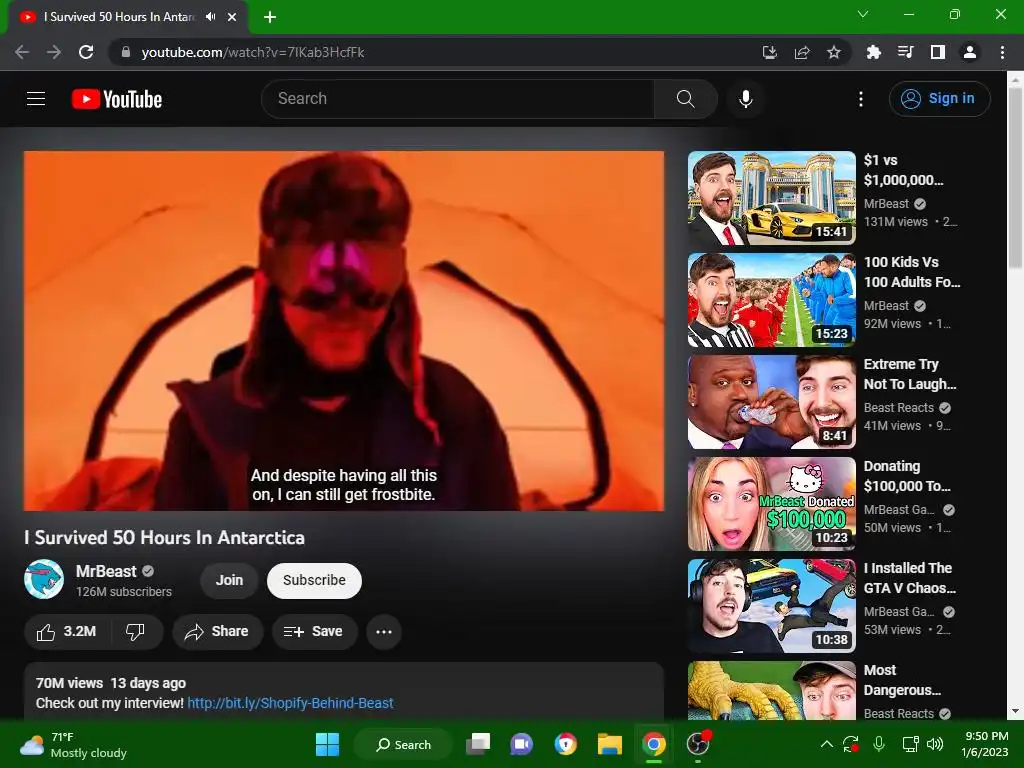
Task: Open weather widget 71°F Mostly cloudy
Action: point(73,744)
